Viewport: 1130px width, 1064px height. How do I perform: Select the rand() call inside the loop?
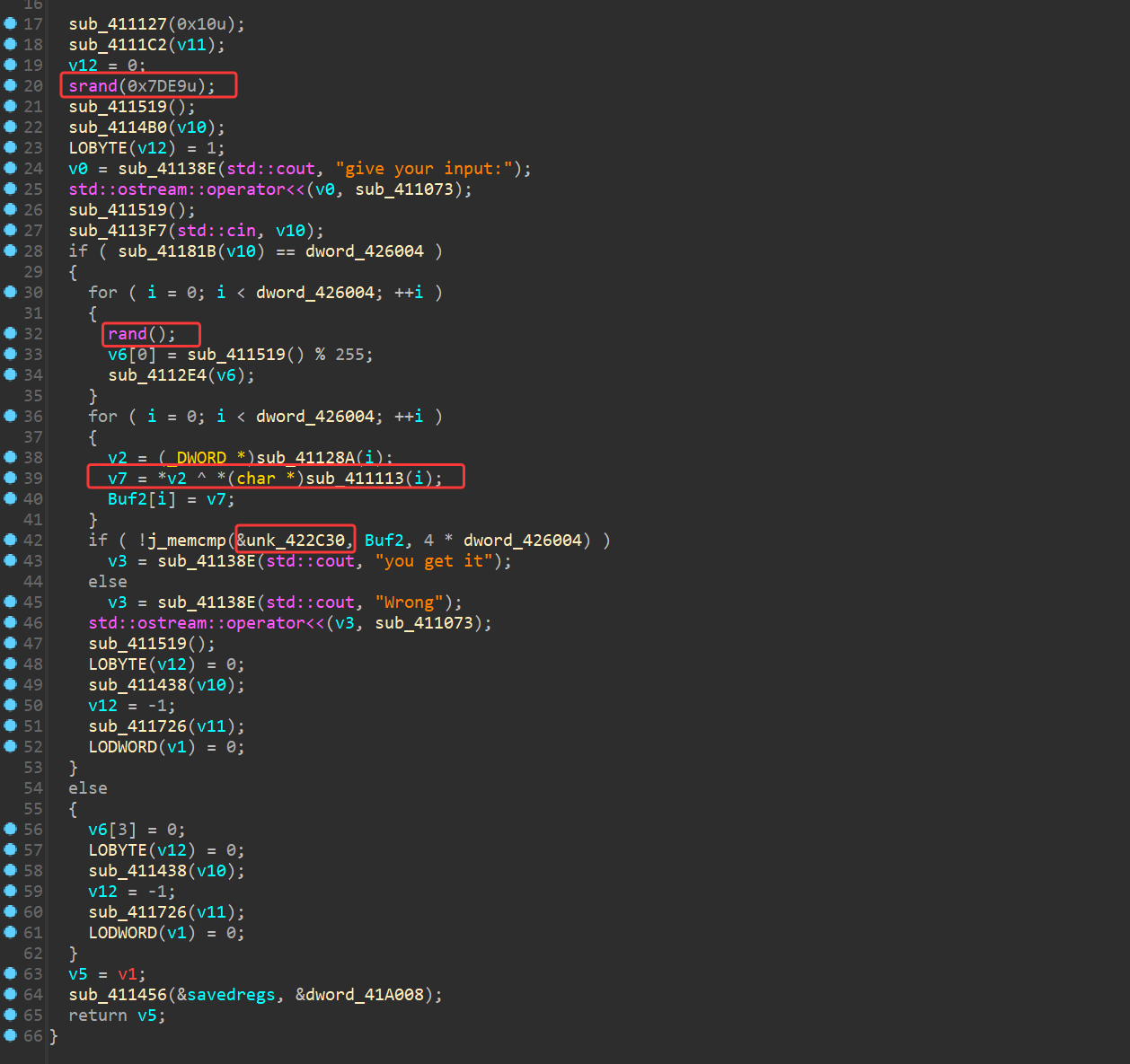tap(127, 334)
